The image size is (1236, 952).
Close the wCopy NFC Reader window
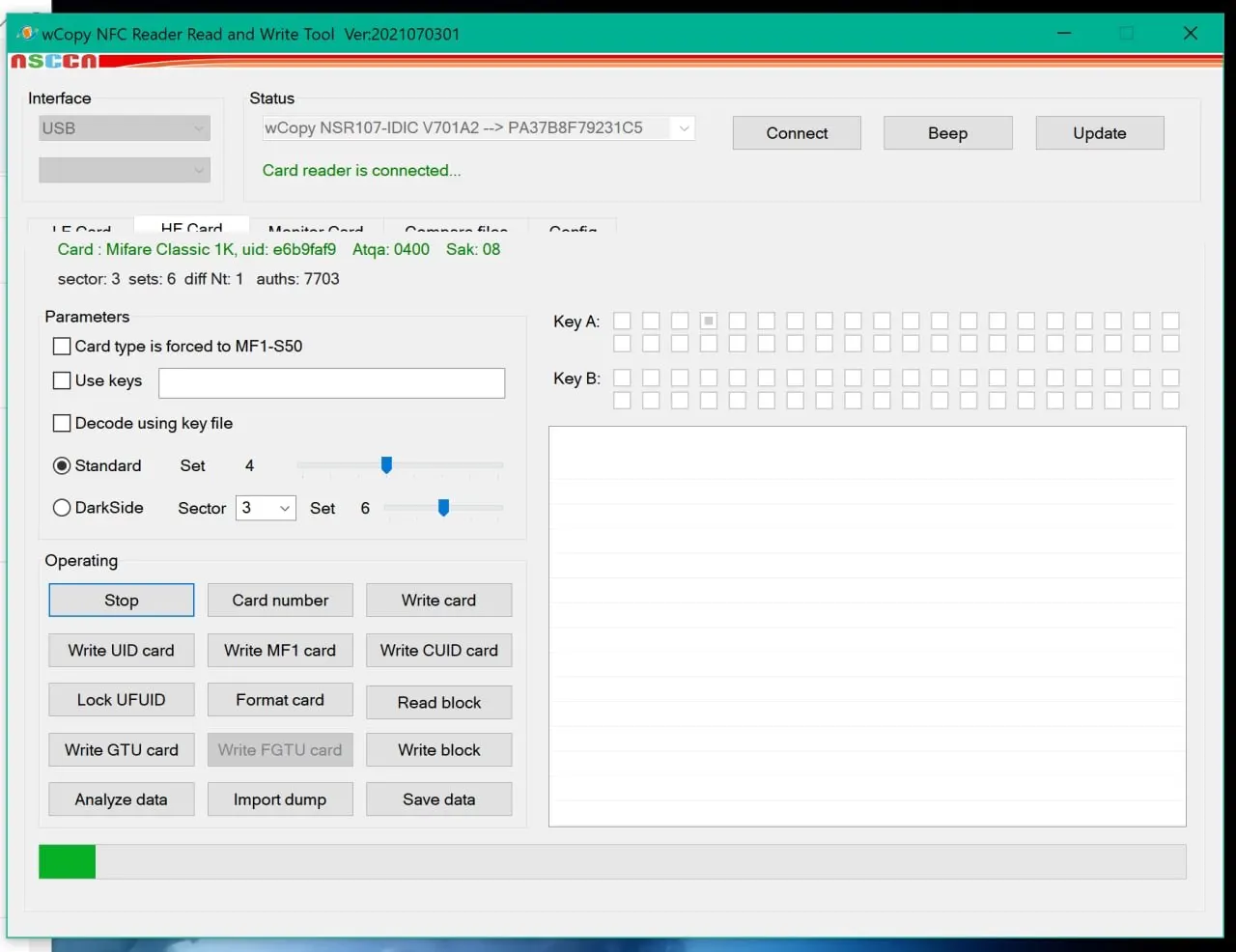[1191, 33]
